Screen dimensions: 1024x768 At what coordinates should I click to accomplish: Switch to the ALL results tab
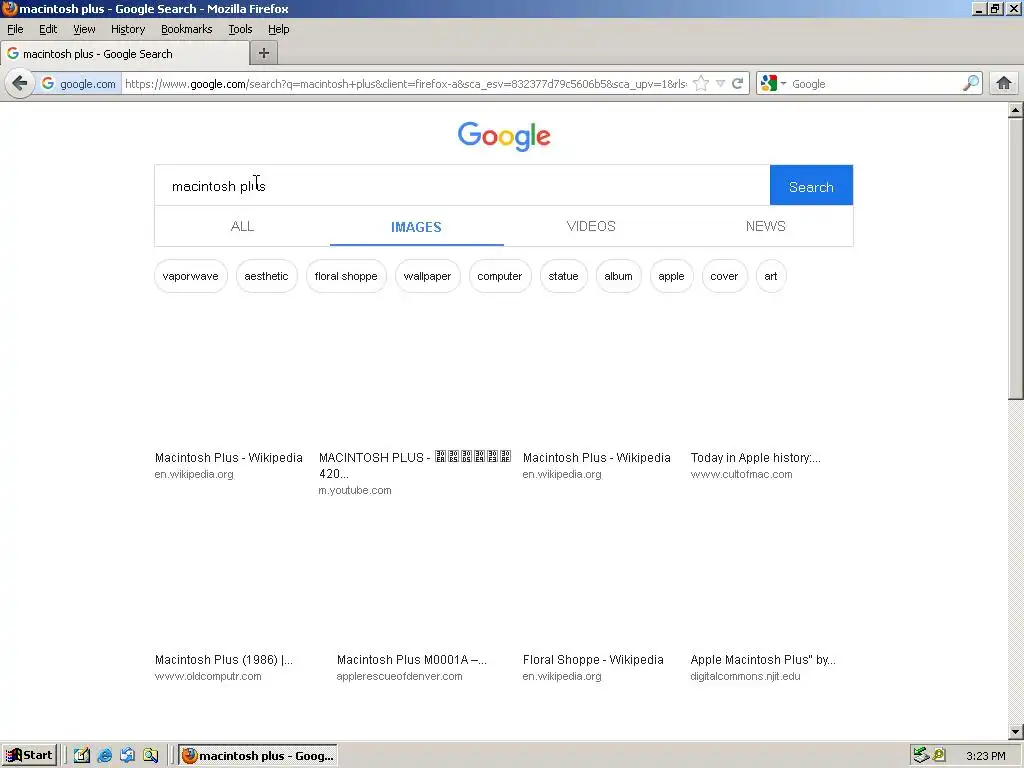[242, 226]
